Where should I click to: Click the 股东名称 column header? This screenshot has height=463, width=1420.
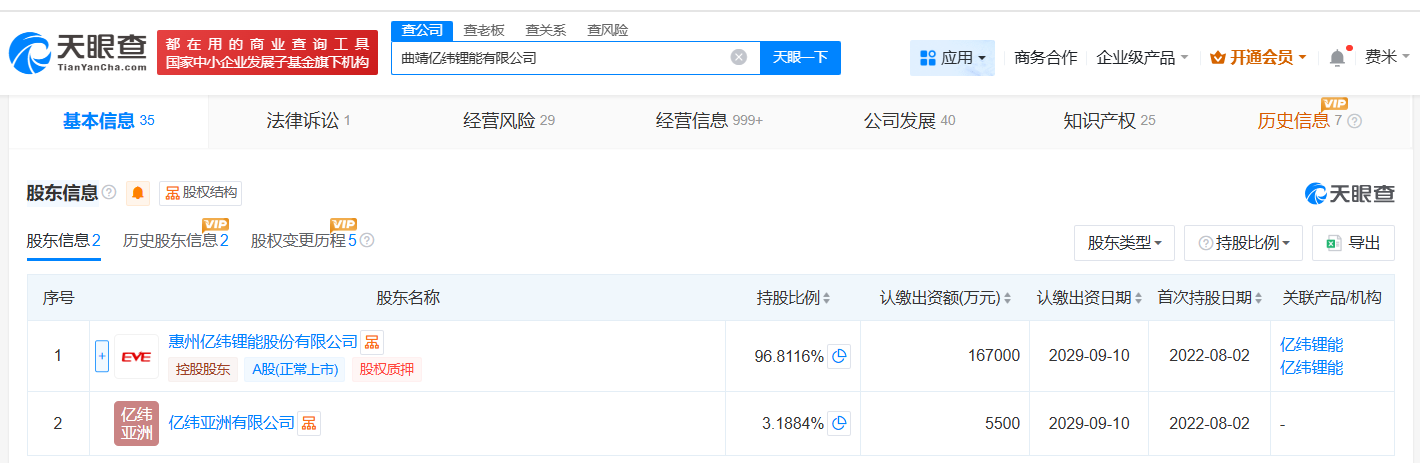[x=407, y=298]
